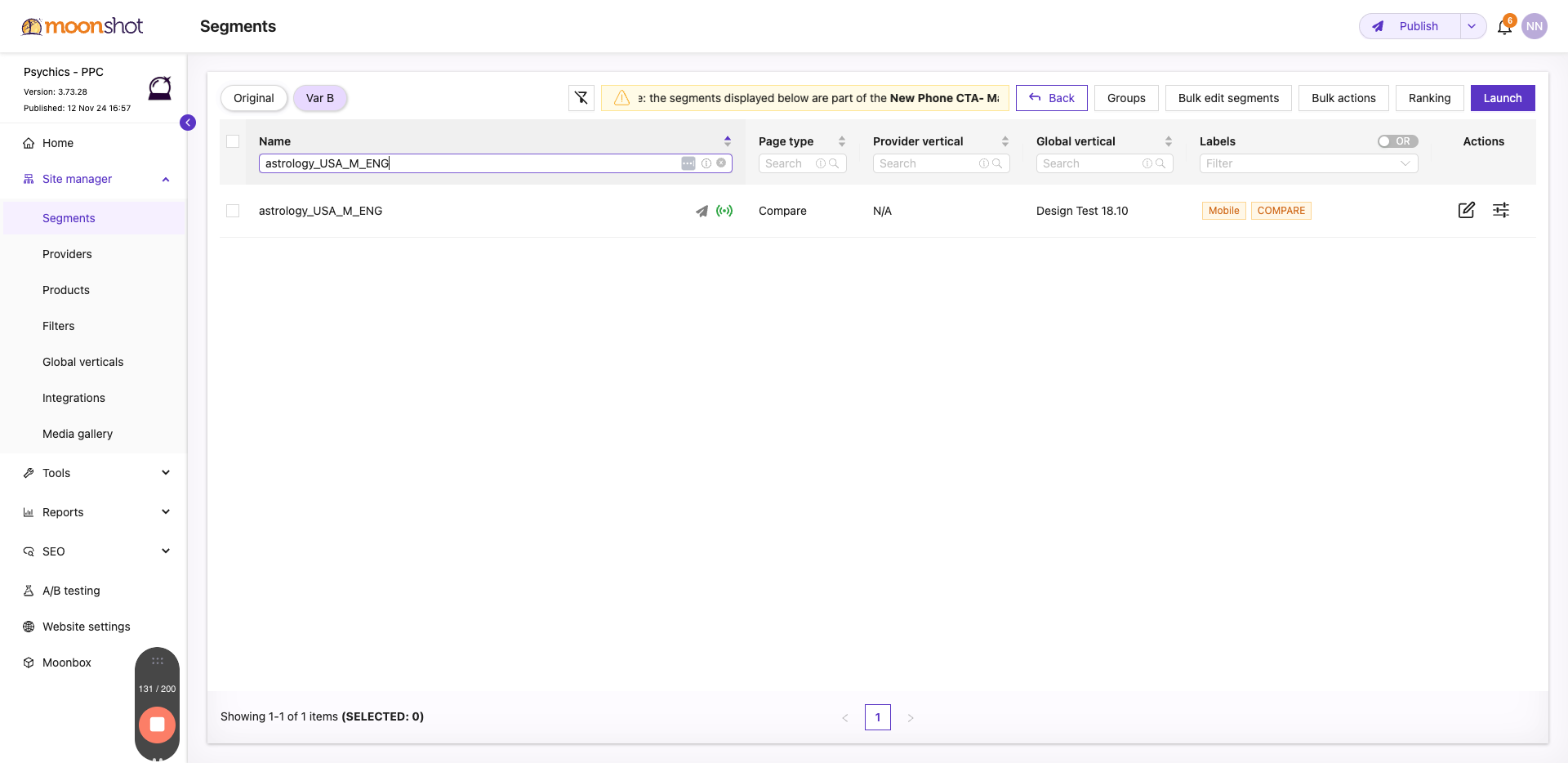The image size is (1568, 763).
Task: Check the select-all checkbox in the header
Action: pyautogui.click(x=233, y=141)
